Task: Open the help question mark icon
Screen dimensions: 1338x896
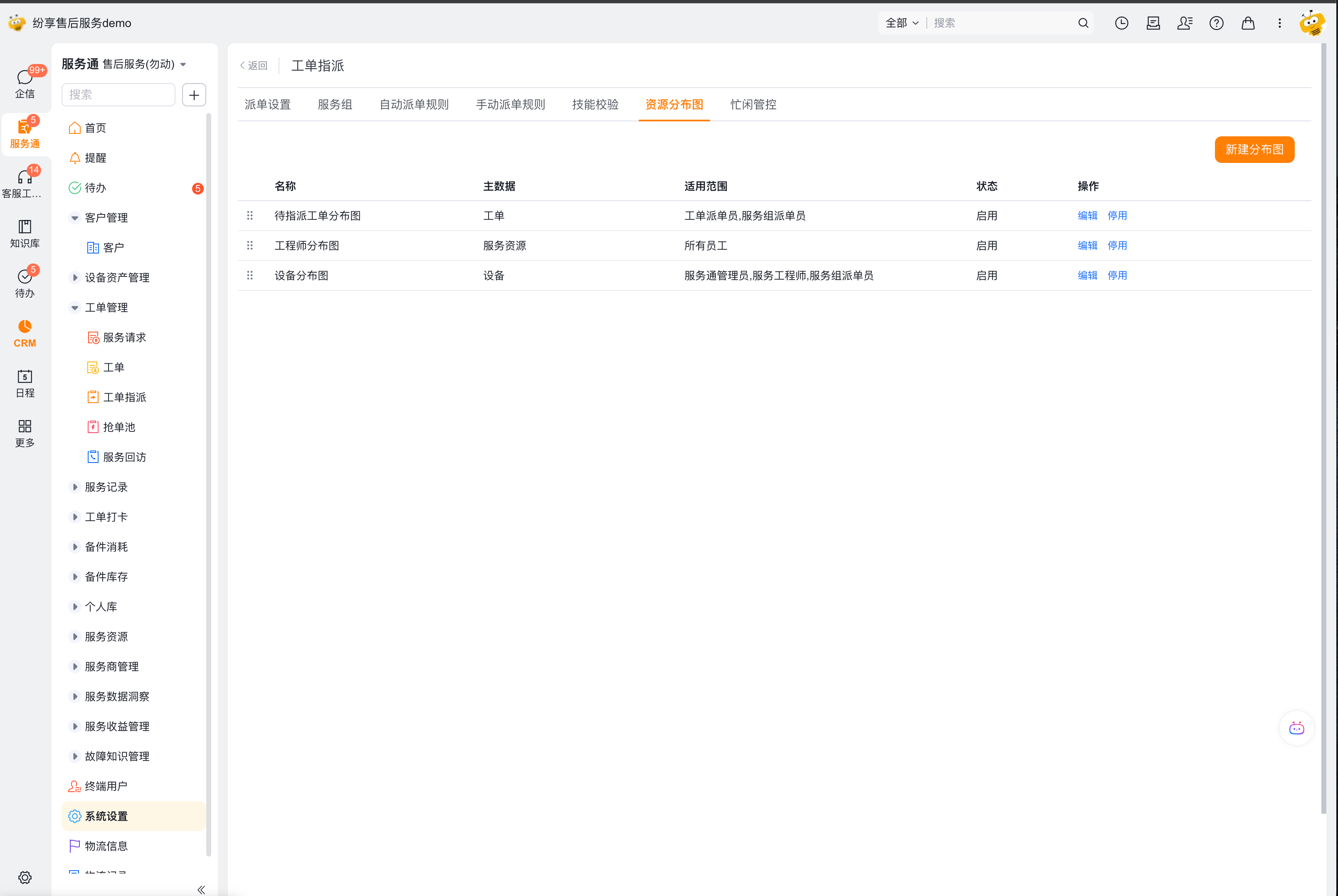Action: pyautogui.click(x=1216, y=23)
